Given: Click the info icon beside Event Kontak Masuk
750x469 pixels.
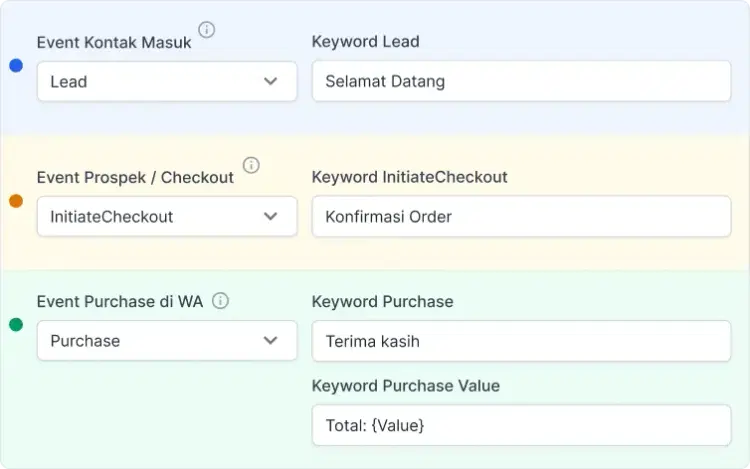Looking at the screenshot, I should click(207, 30).
